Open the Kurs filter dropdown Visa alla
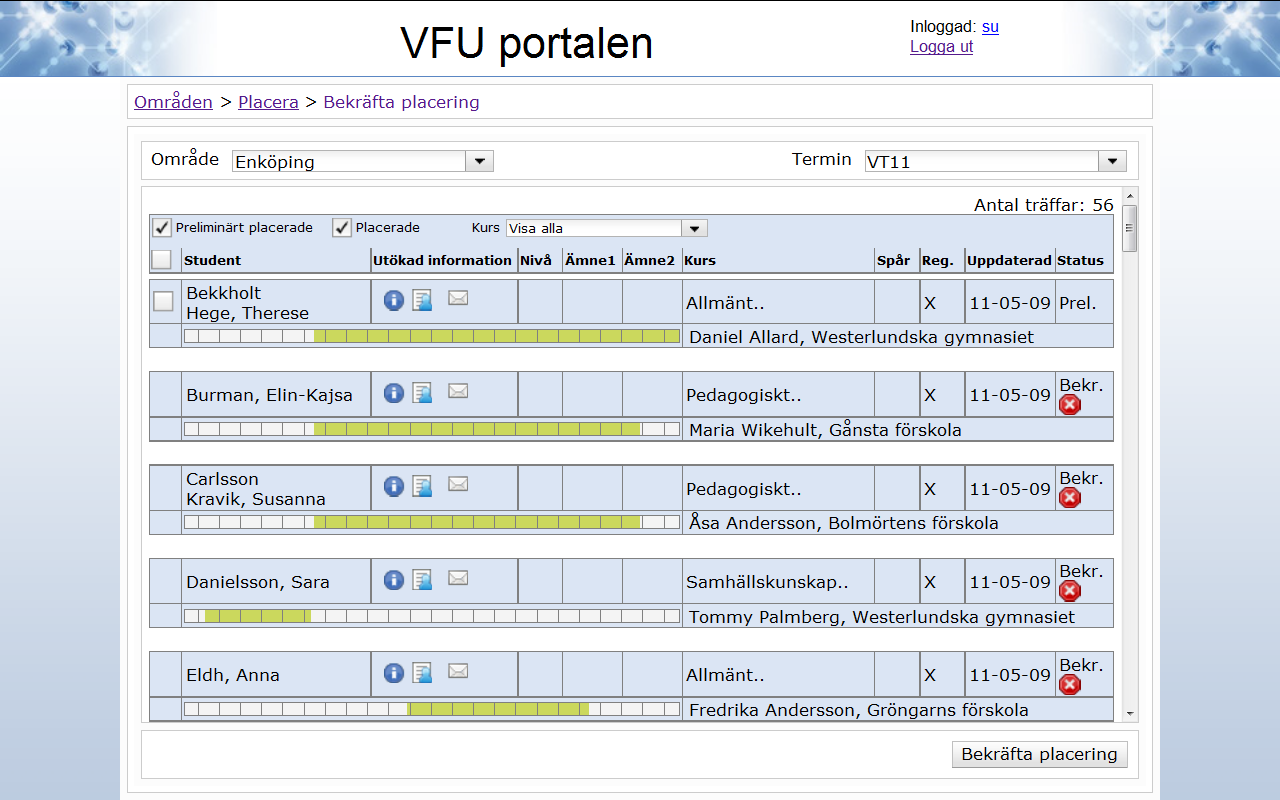The image size is (1280, 800). coord(607,228)
